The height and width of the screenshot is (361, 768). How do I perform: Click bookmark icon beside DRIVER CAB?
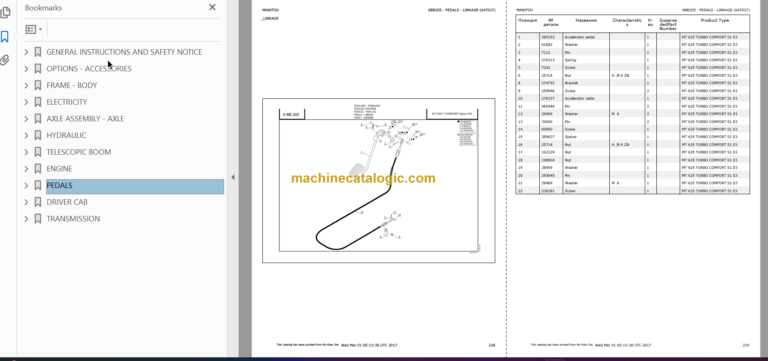pos(38,202)
